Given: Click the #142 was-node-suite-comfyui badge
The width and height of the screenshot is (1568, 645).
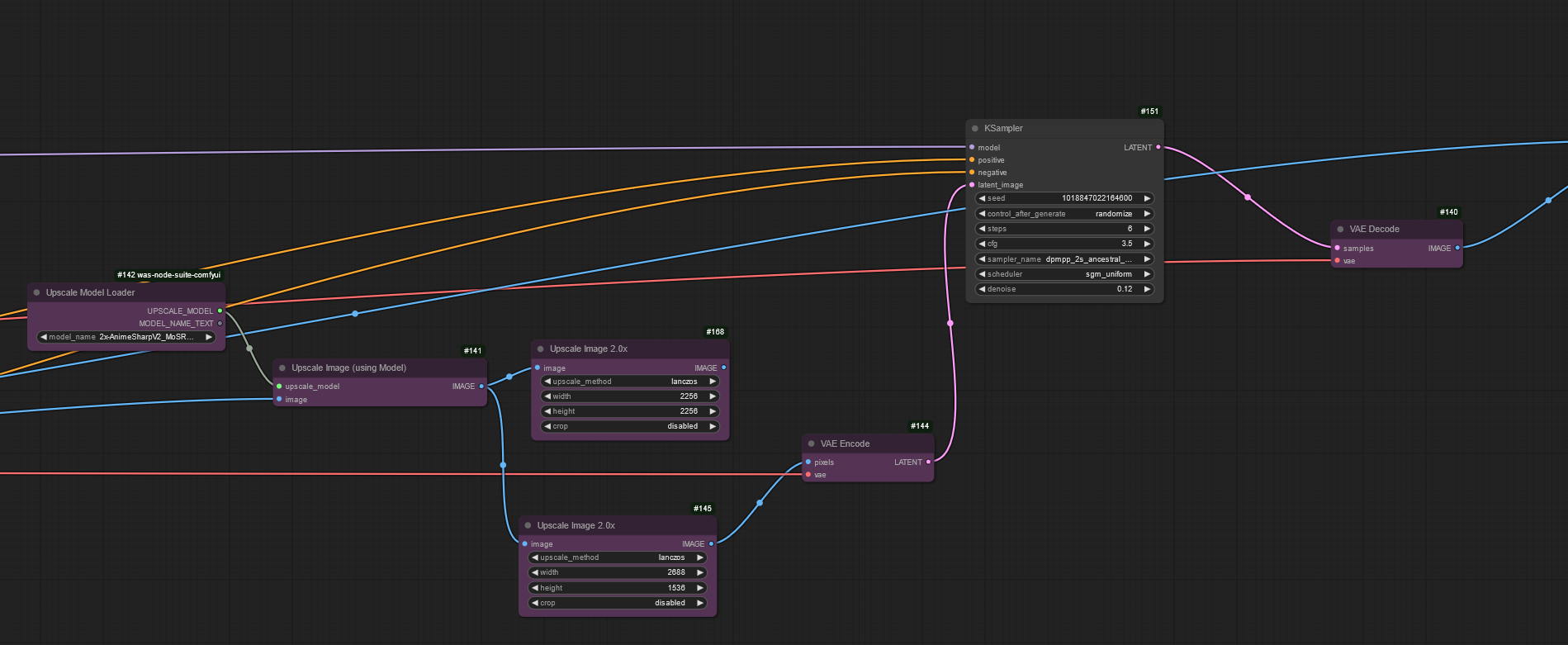Looking at the screenshot, I should [168, 275].
